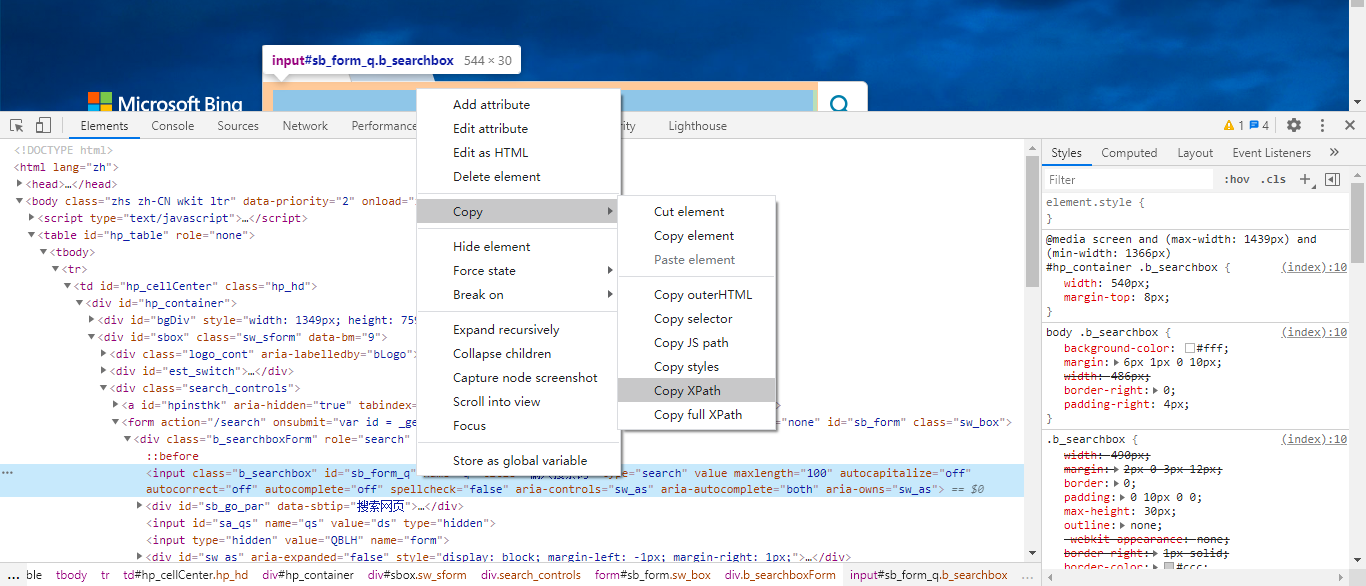Open the Network tab
The width and height of the screenshot is (1366, 586).
coord(305,126)
